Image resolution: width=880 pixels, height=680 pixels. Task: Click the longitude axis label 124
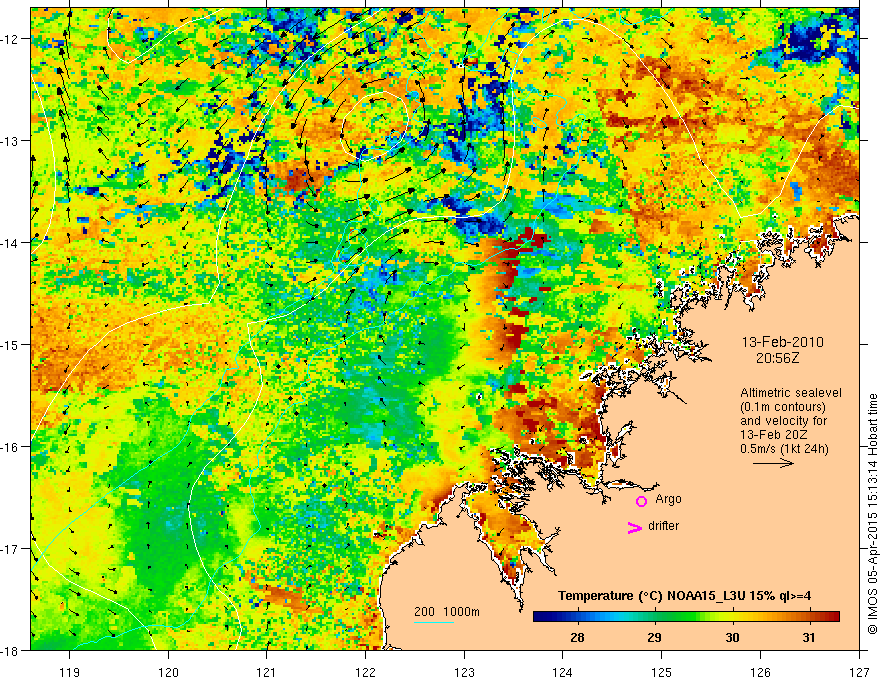[x=563, y=672]
